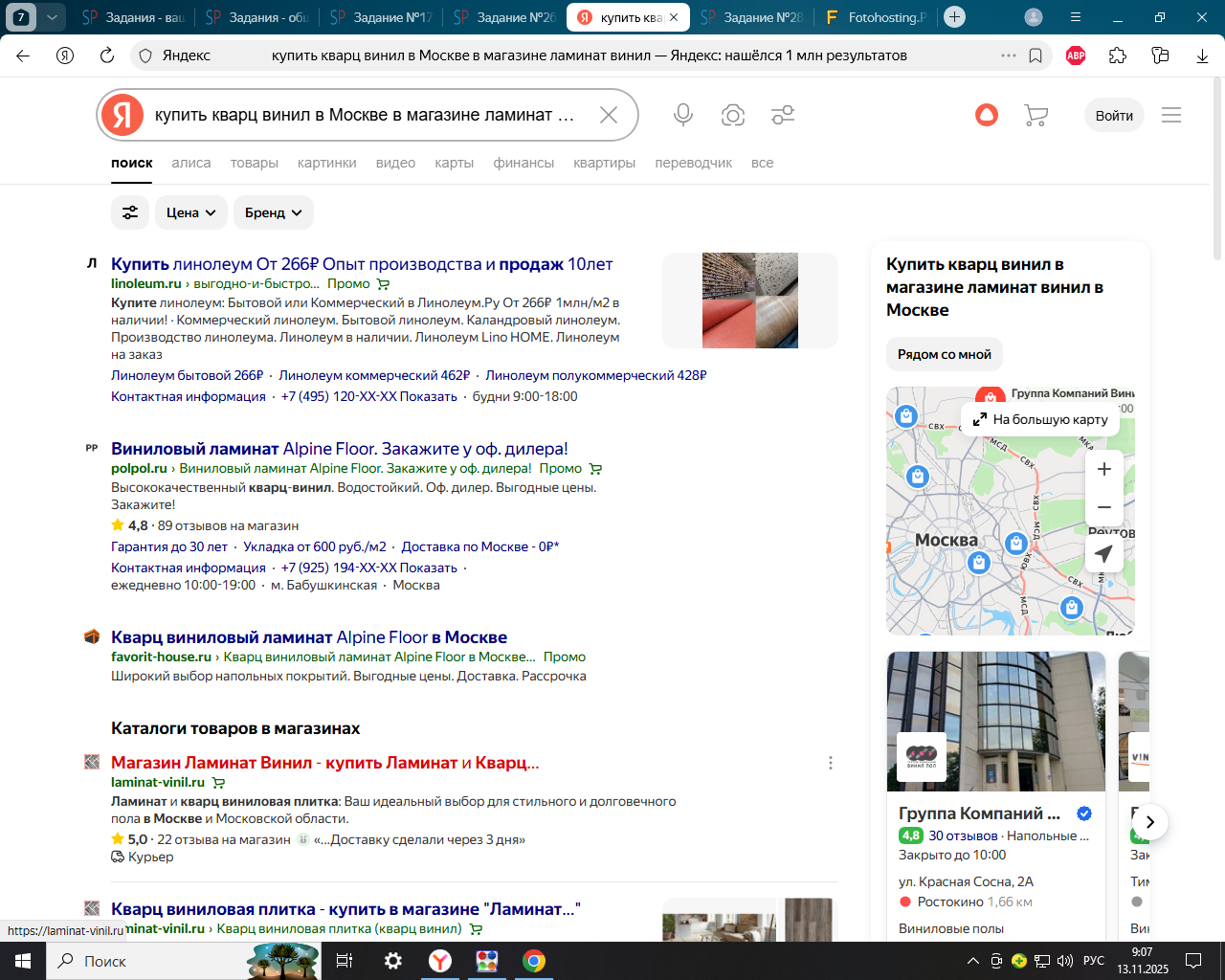
Task: Open the Alice orange assistant icon
Action: tap(987, 115)
